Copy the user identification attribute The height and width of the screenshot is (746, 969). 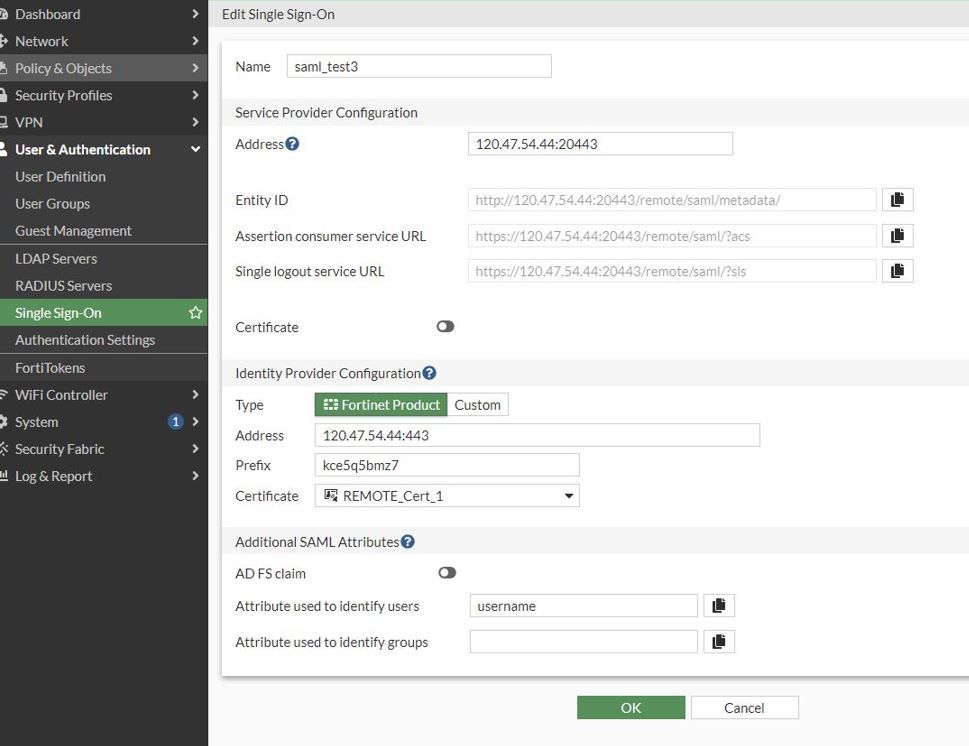[x=718, y=606]
